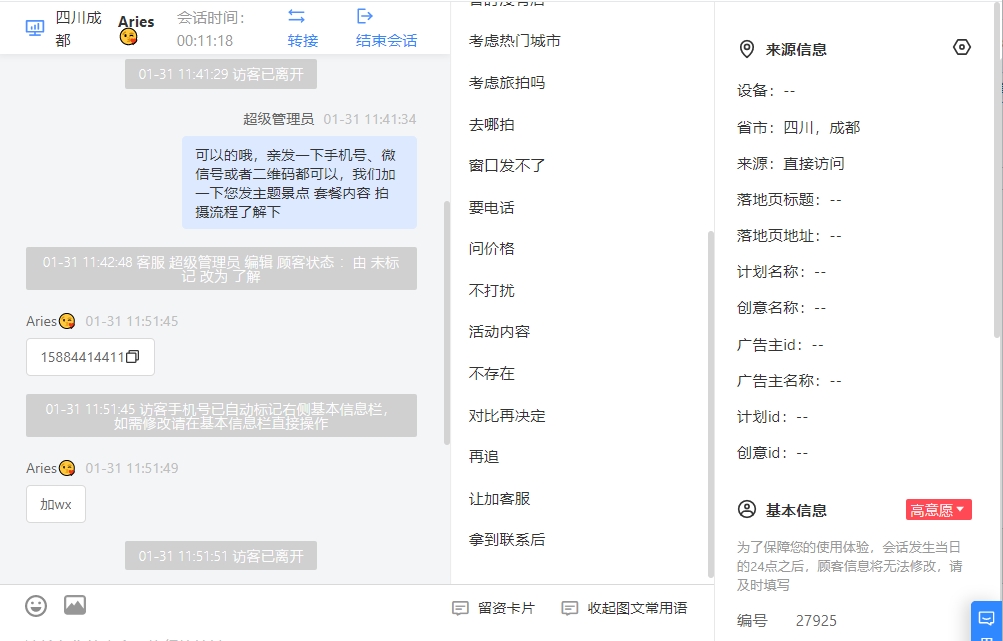Click the 访客手机号已自动标记 system notice

(x=221, y=416)
